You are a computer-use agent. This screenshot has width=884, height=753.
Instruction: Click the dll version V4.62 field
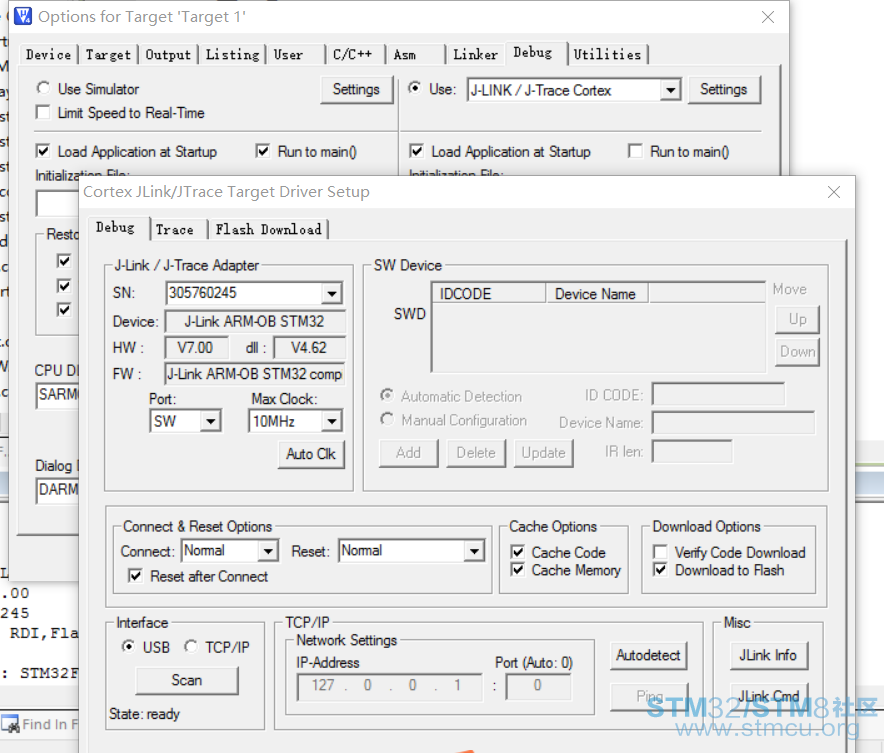(309, 348)
